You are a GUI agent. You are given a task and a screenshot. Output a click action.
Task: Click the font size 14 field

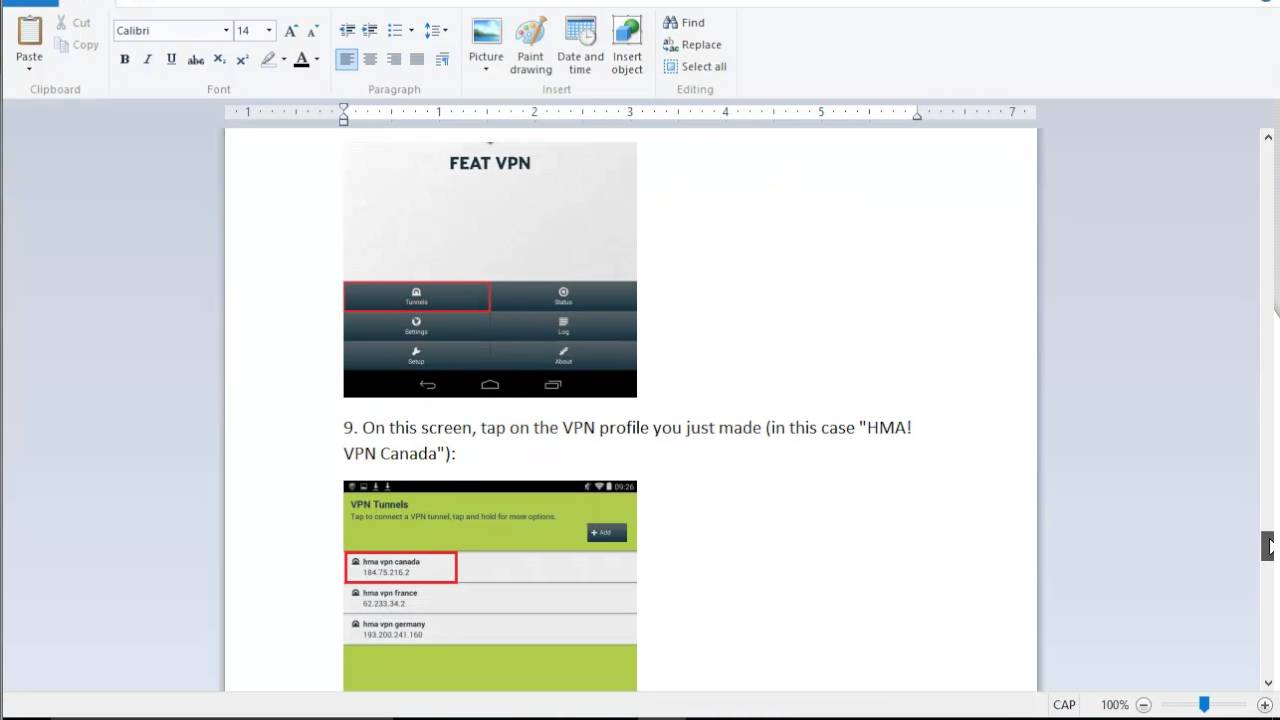coord(248,31)
